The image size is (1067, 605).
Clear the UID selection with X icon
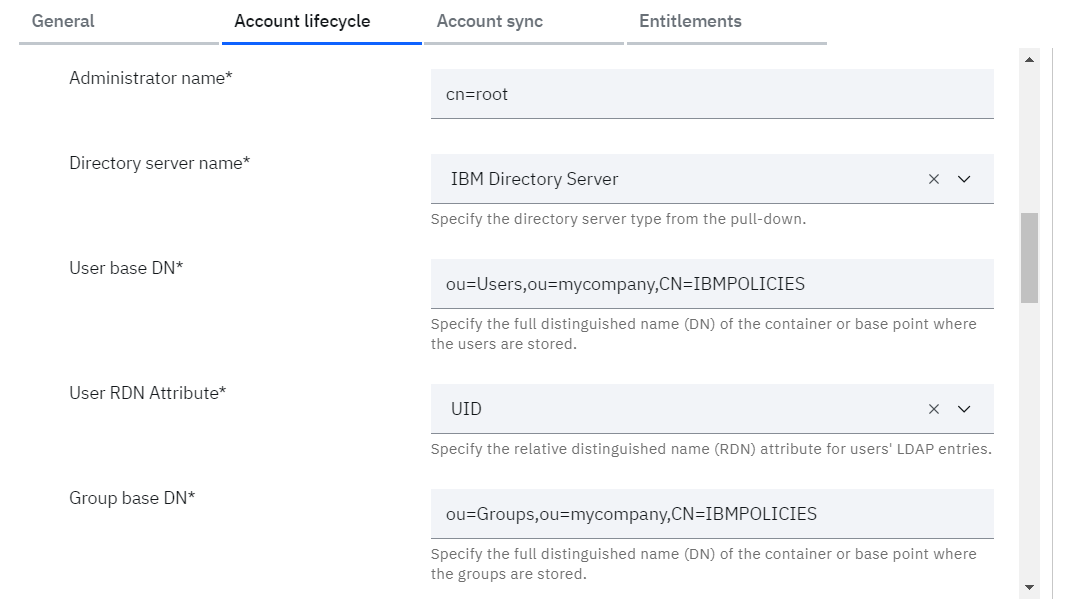(934, 409)
